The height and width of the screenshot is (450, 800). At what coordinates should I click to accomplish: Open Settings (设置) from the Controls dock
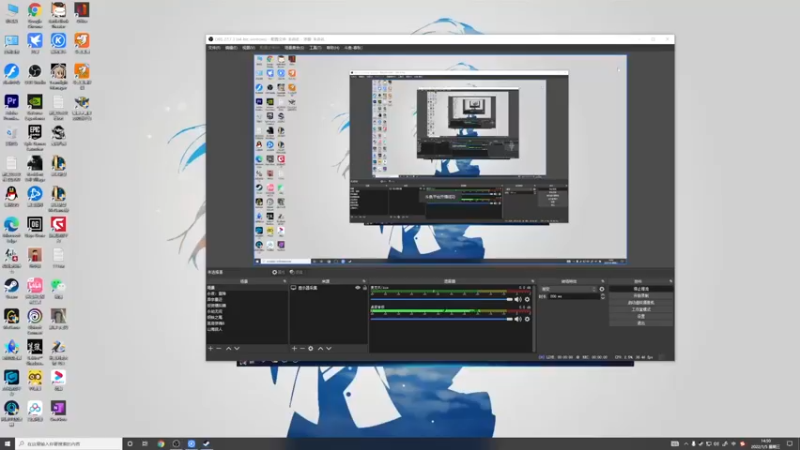click(641, 316)
